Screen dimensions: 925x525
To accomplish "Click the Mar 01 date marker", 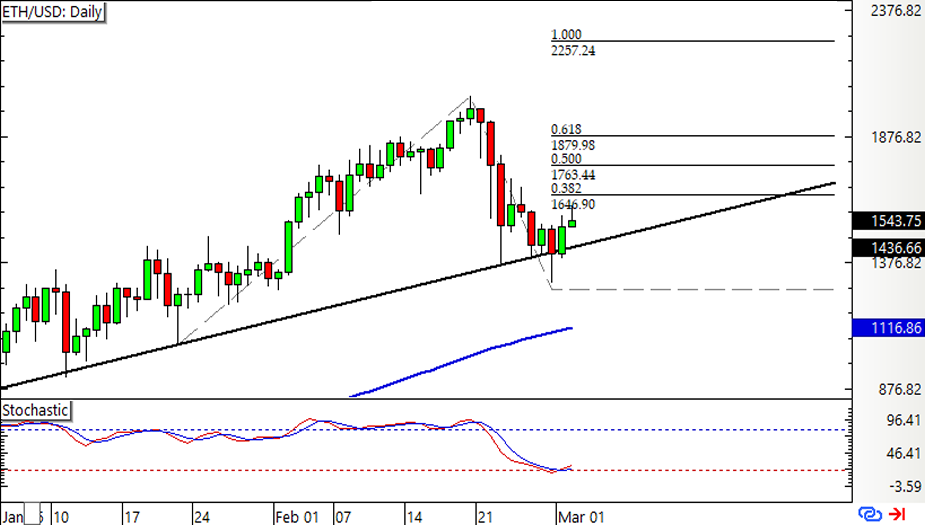I will 580,517.
